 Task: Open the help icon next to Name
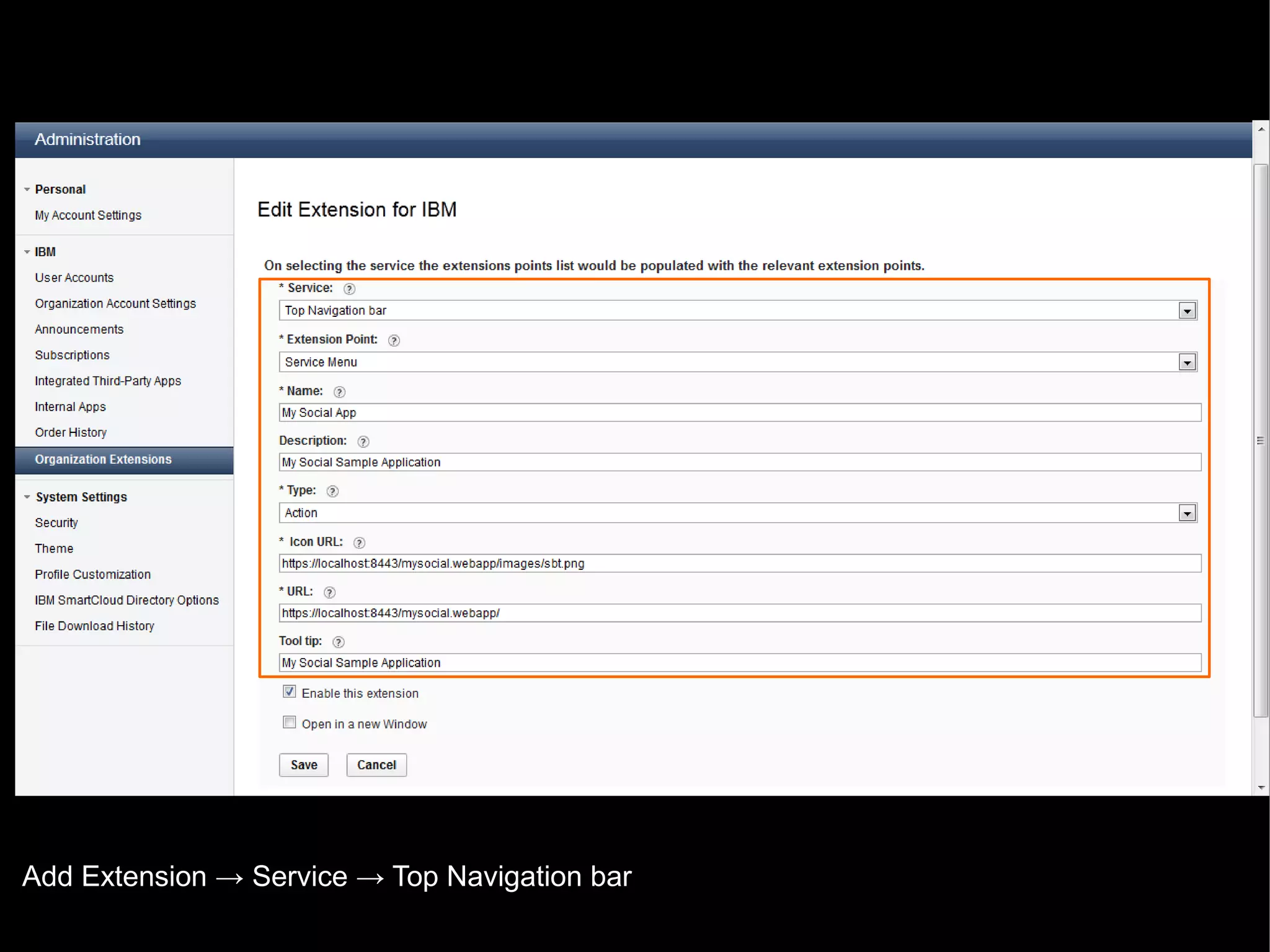(x=339, y=392)
